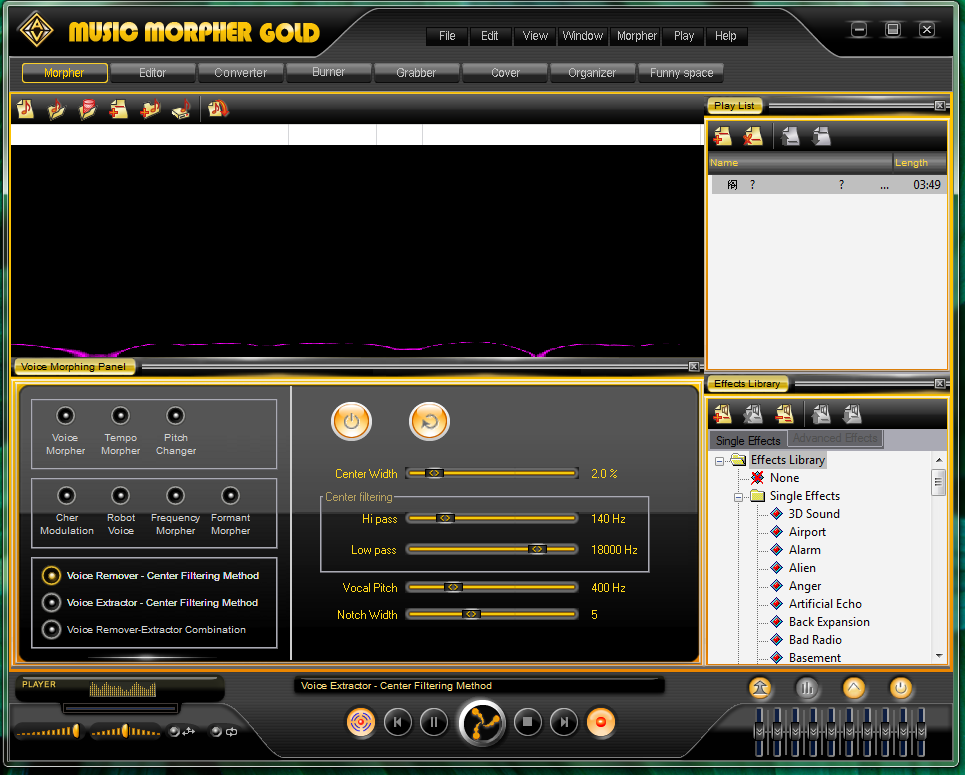This screenshot has height=775, width=965.
Task: Click the purple spiral icon left of playback controls
Action: 361,721
